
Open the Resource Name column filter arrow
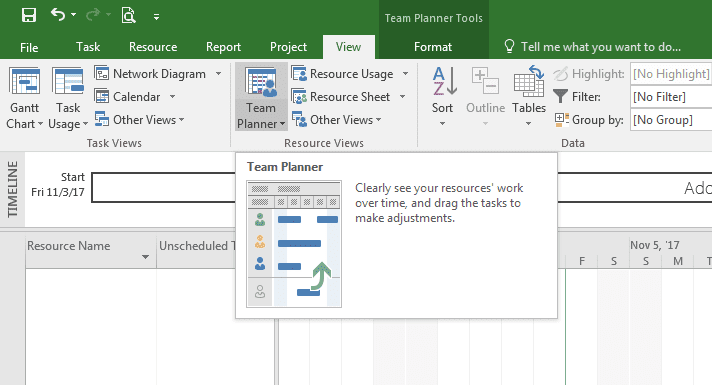click(x=145, y=257)
